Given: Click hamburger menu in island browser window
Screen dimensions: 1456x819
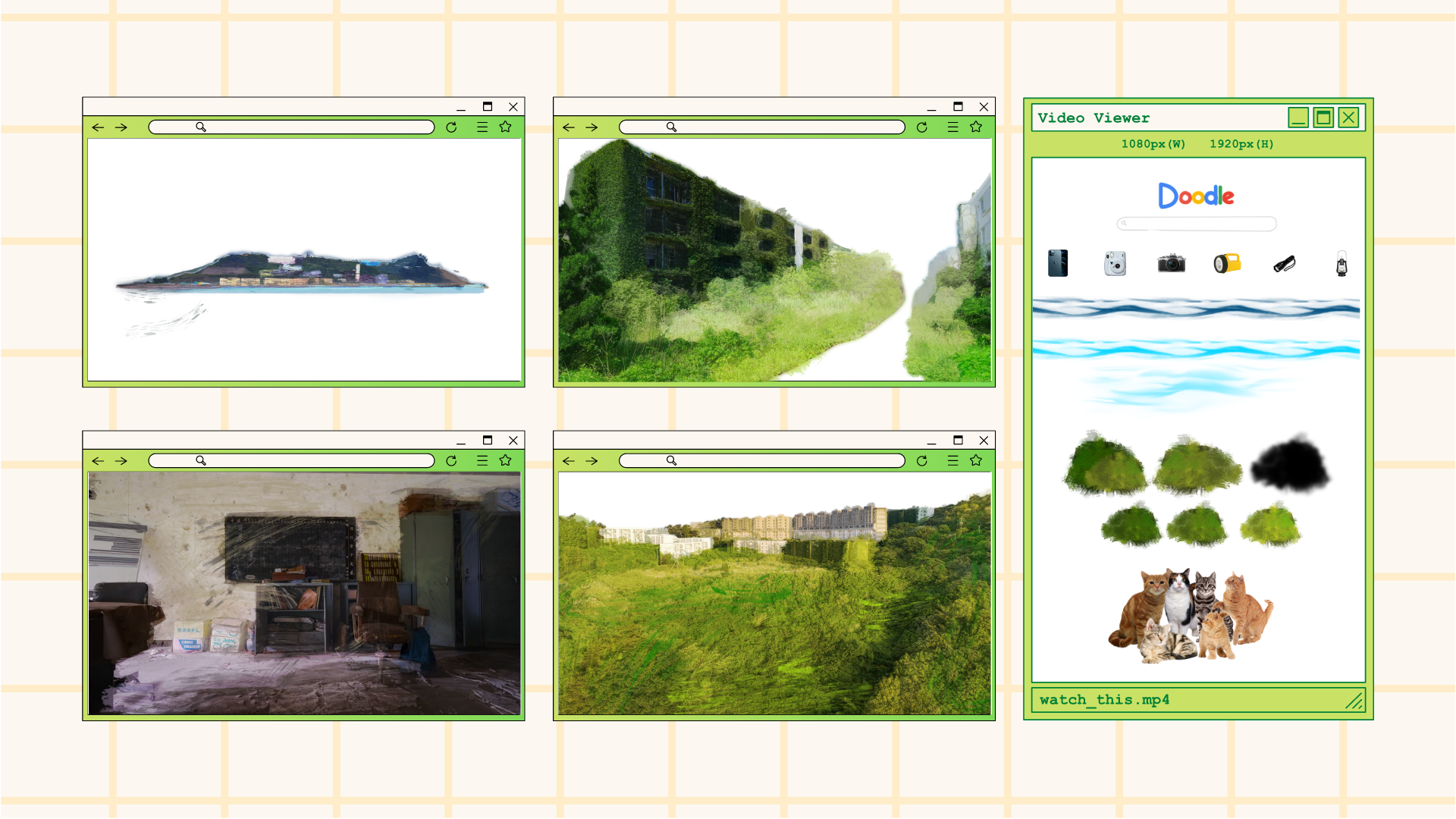Looking at the screenshot, I should point(482,127).
